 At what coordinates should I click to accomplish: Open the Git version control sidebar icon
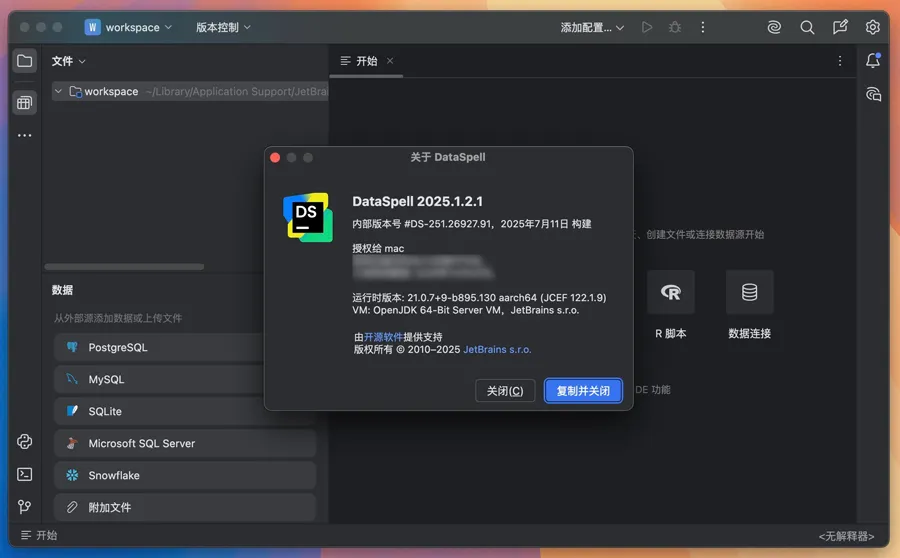[25, 507]
